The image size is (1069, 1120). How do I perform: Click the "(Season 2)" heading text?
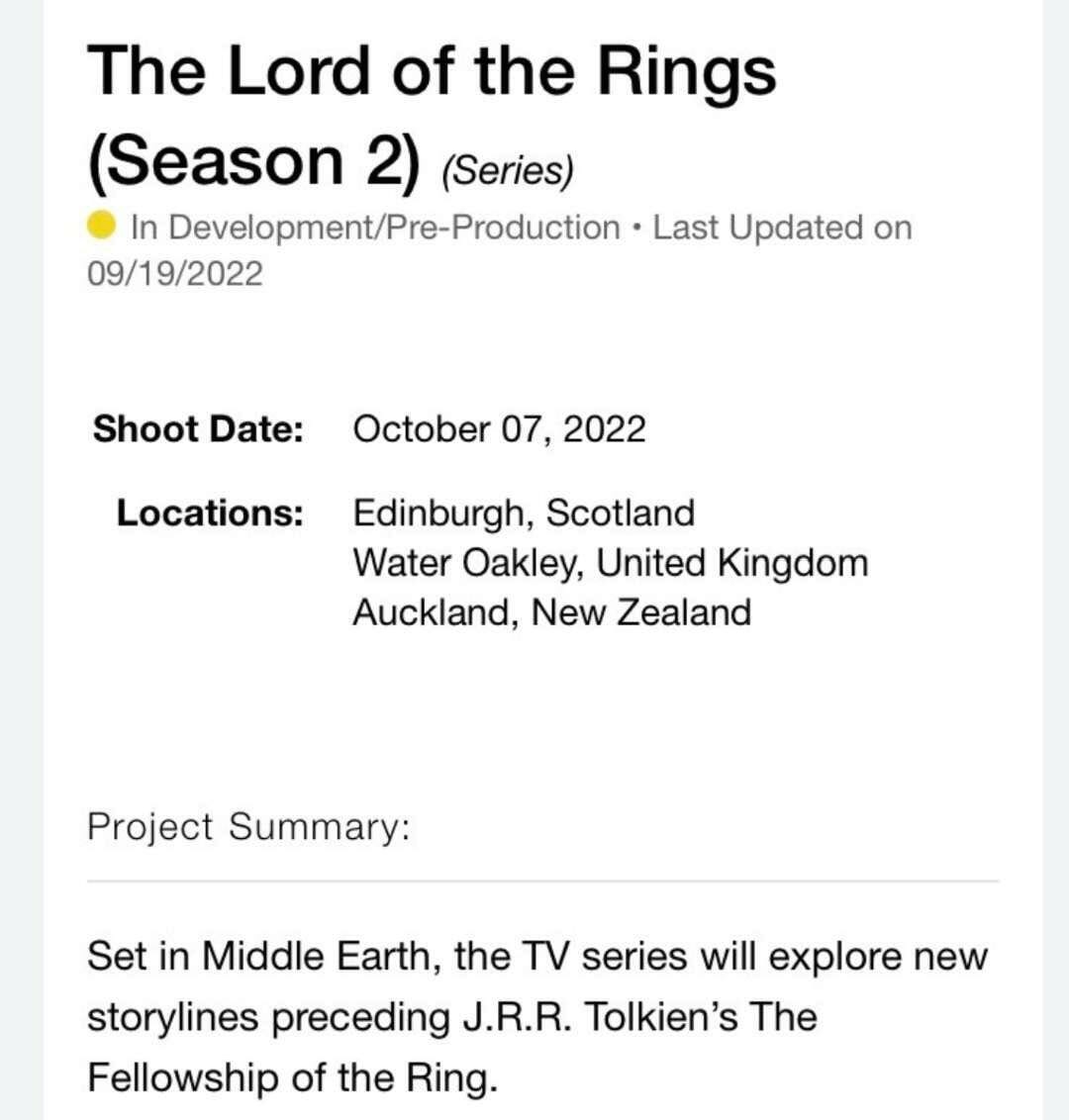point(253,161)
